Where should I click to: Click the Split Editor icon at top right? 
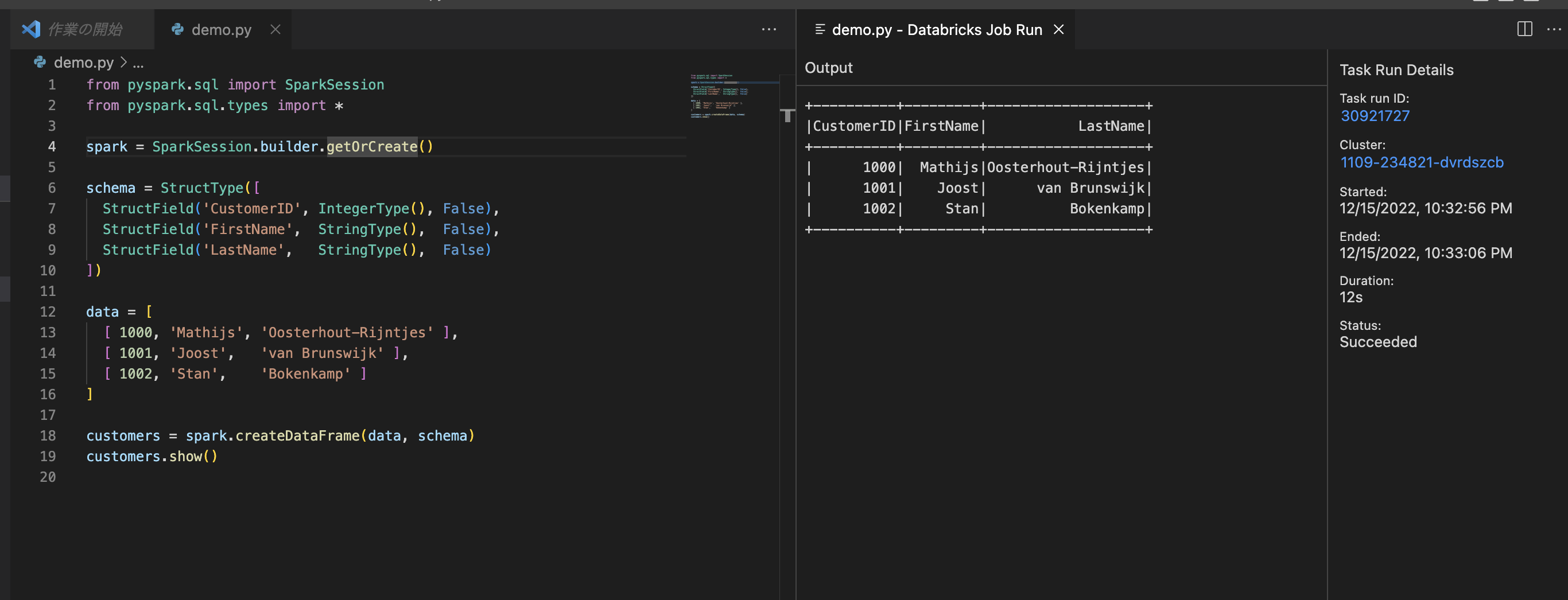coord(1525,29)
